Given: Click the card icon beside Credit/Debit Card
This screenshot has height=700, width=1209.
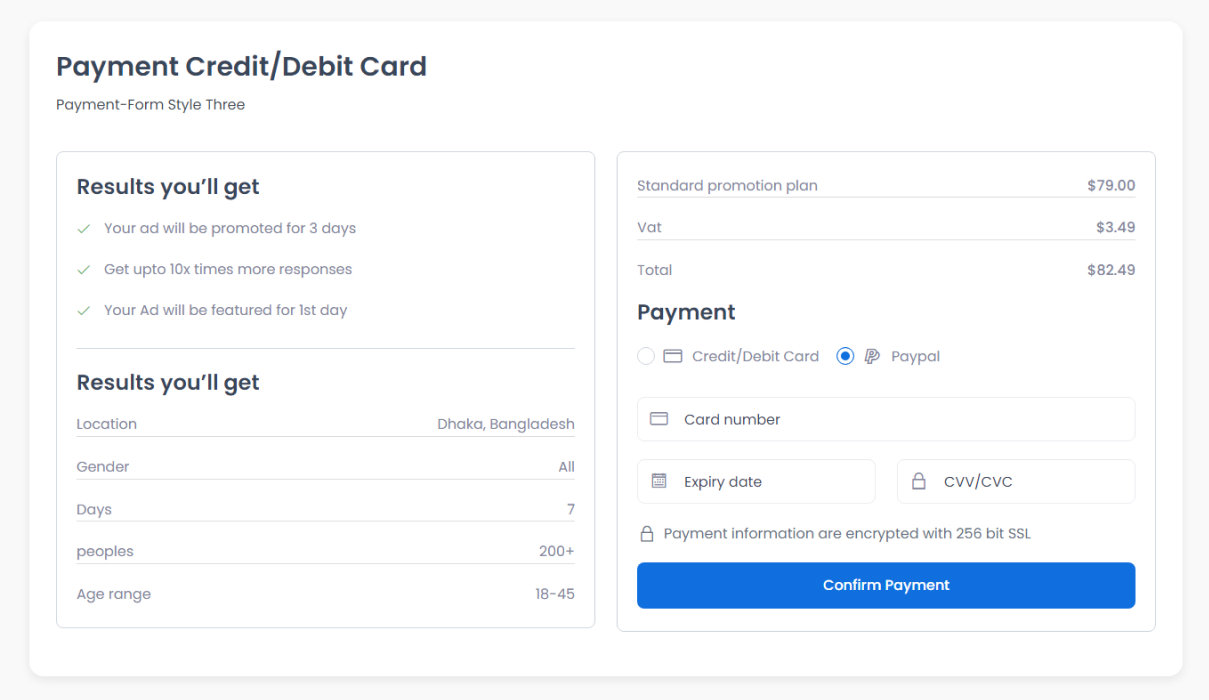Looking at the screenshot, I should [x=673, y=356].
